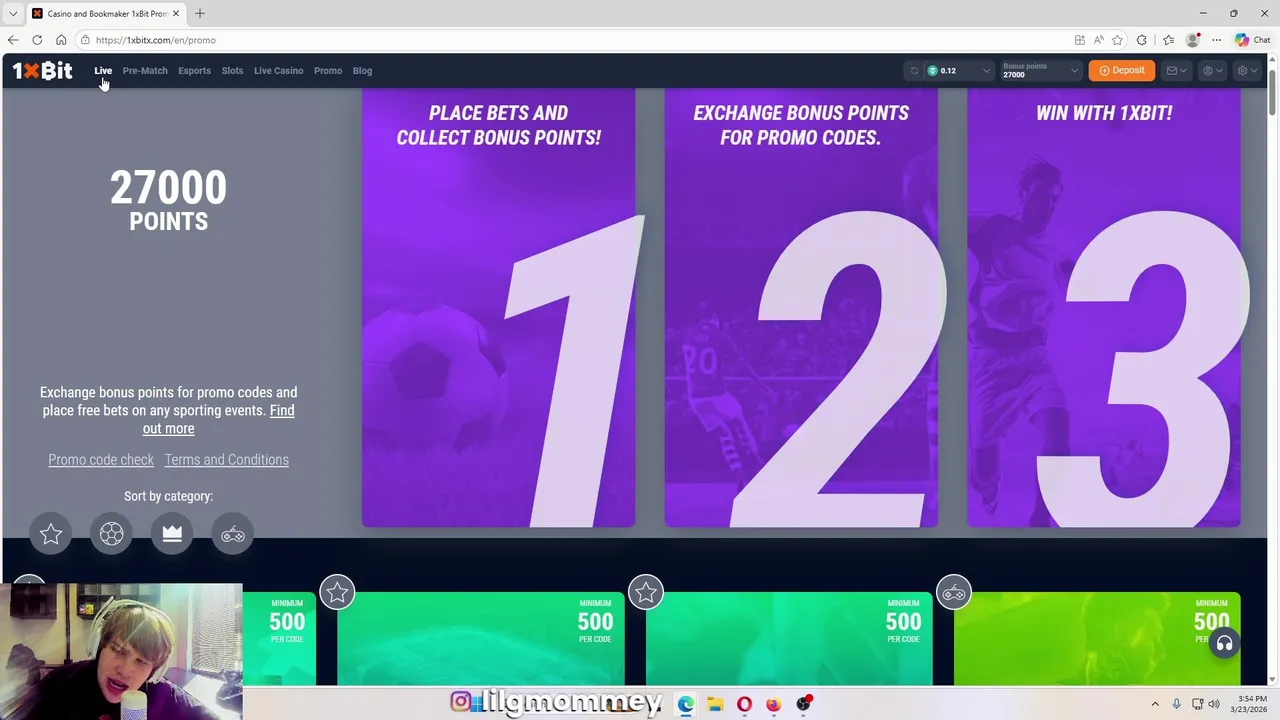Viewport: 1280px width, 720px height.
Task: Open the user profile dropdown
Action: coord(1212,71)
